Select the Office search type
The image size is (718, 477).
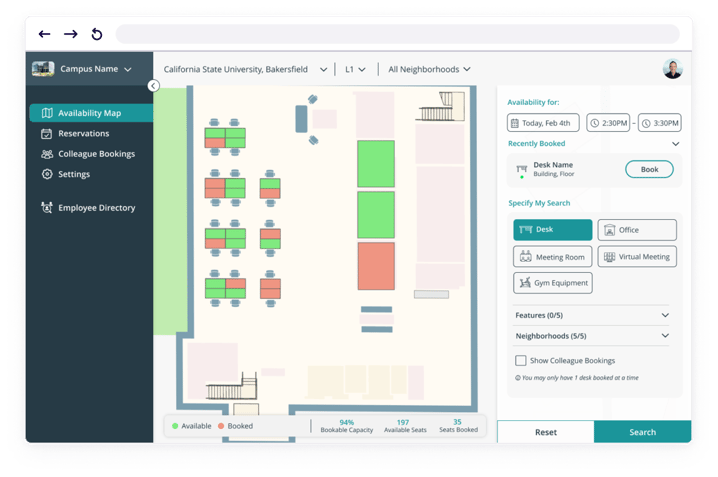coord(636,230)
